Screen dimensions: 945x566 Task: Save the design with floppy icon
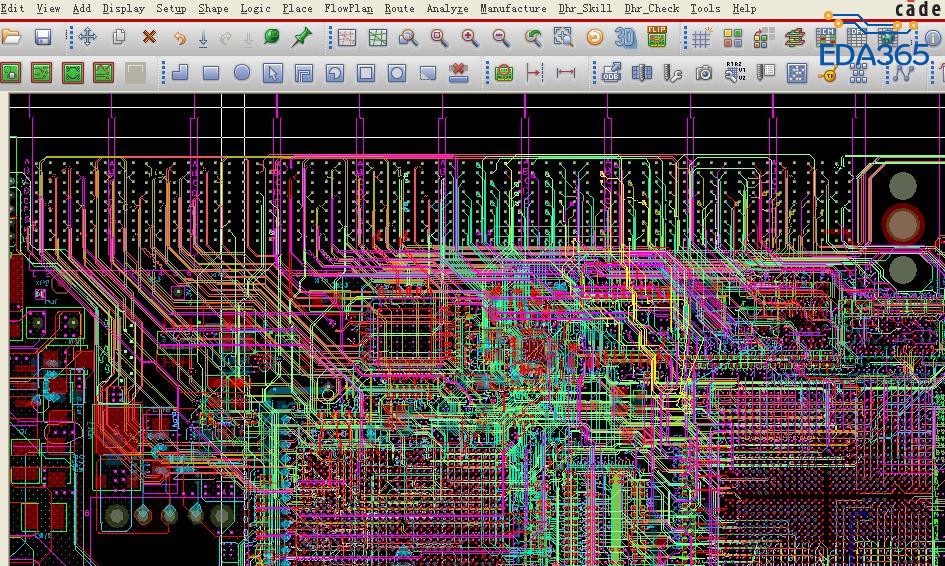[43, 38]
